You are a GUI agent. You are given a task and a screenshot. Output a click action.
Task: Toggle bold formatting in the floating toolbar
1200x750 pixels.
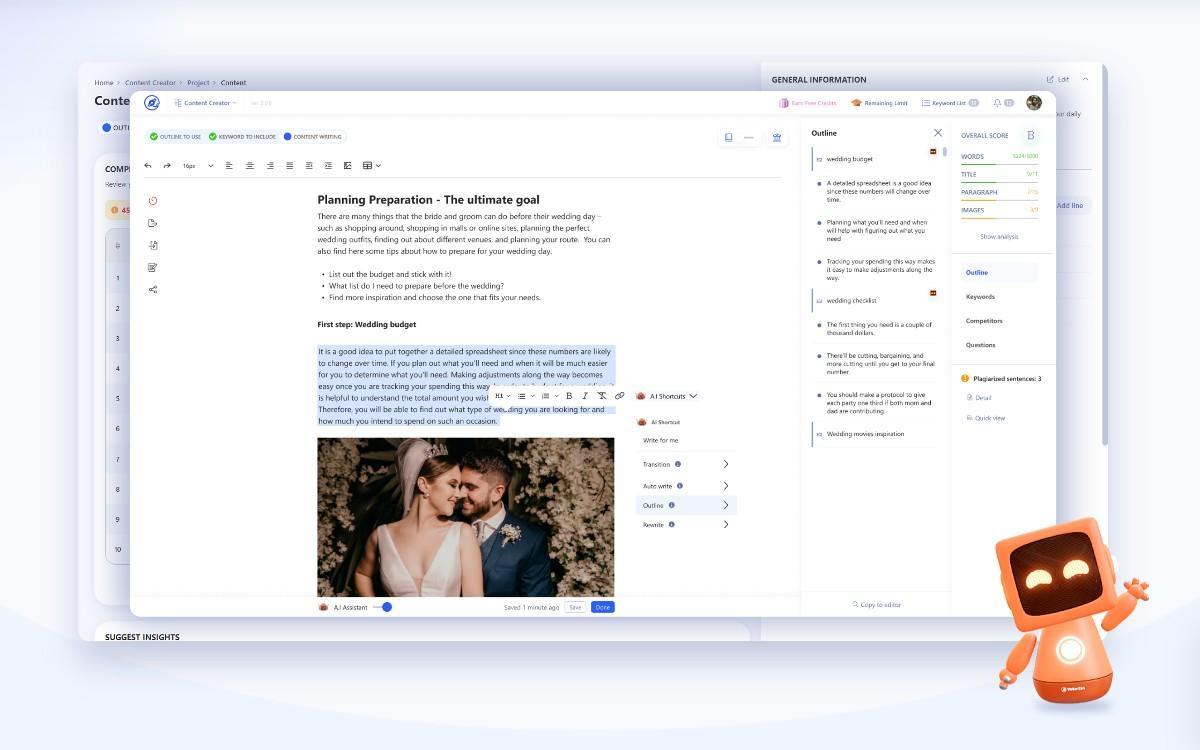[569, 396]
